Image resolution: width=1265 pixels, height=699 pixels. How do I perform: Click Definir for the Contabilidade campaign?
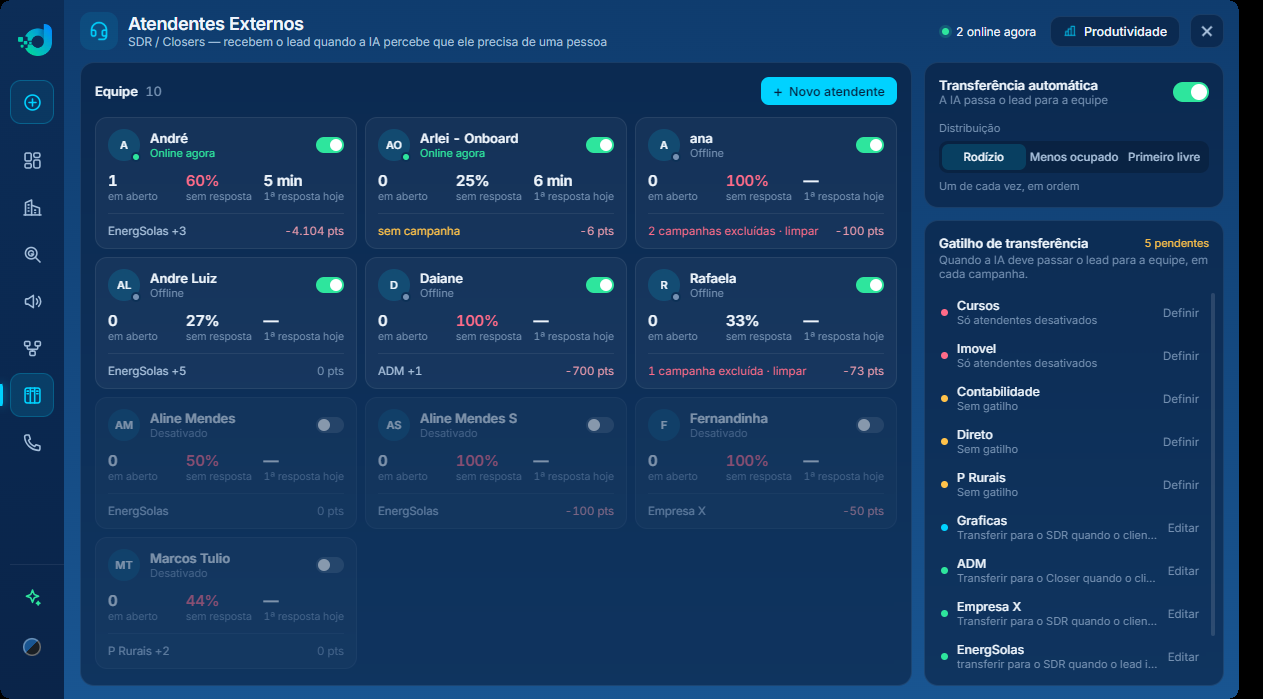coord(1181,399)
